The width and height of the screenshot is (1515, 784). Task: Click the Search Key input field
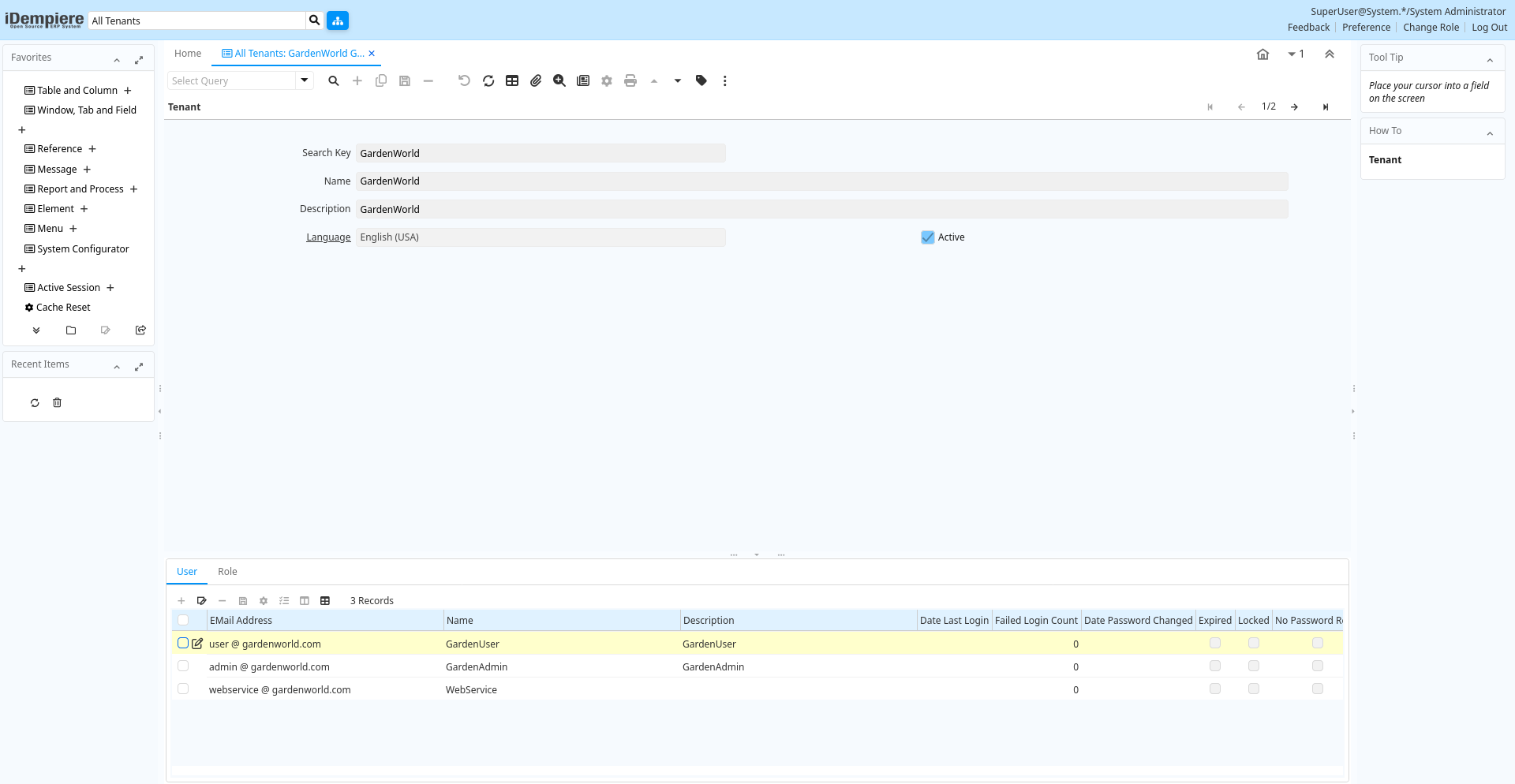(541, 153)
